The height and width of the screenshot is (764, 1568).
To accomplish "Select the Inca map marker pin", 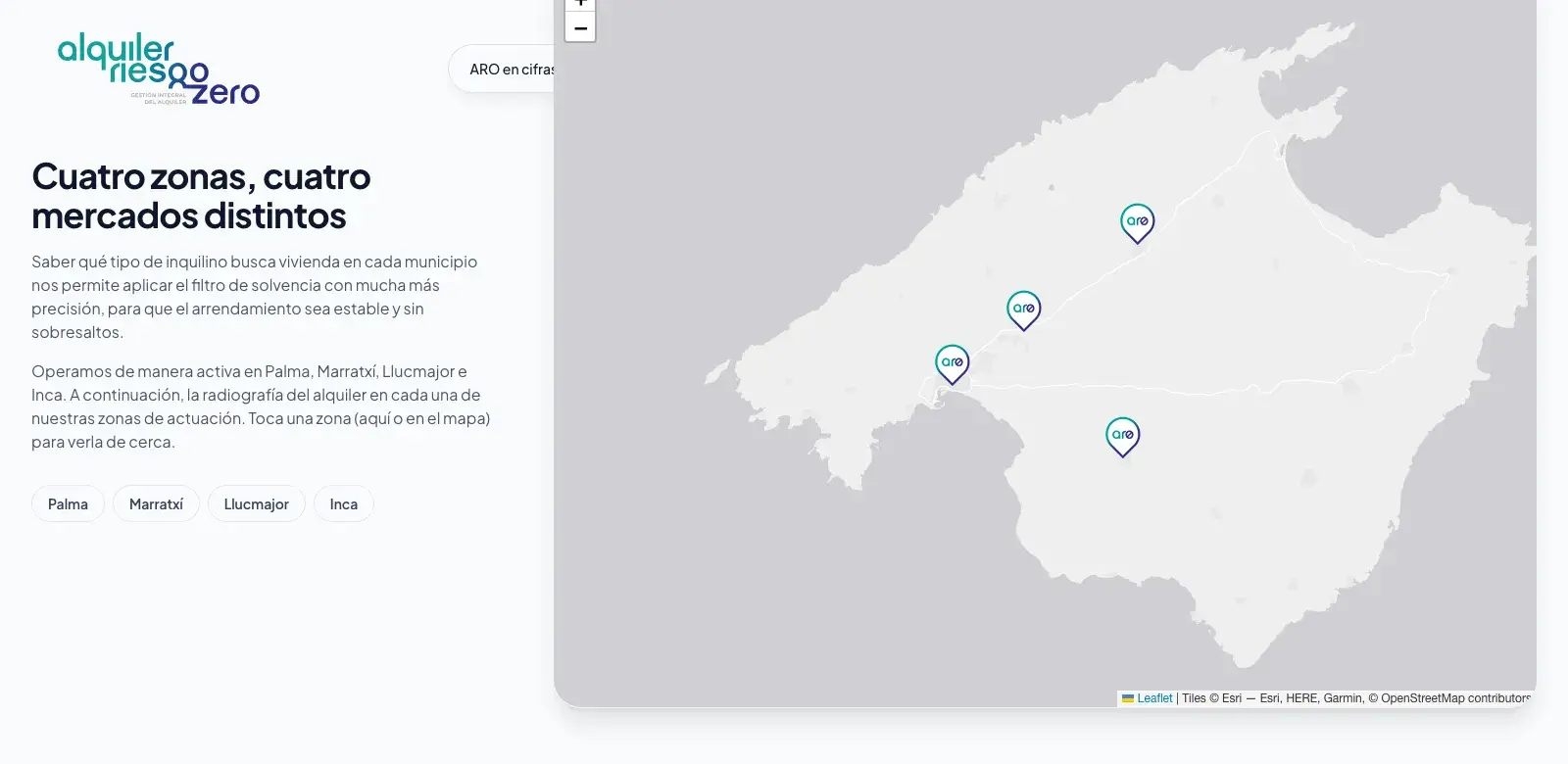I will 1137,223.
